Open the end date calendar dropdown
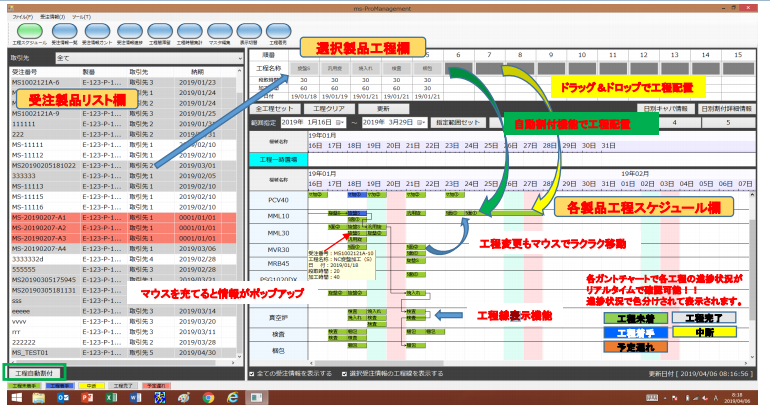The image size is (770, 407). [x=422, y=122]
